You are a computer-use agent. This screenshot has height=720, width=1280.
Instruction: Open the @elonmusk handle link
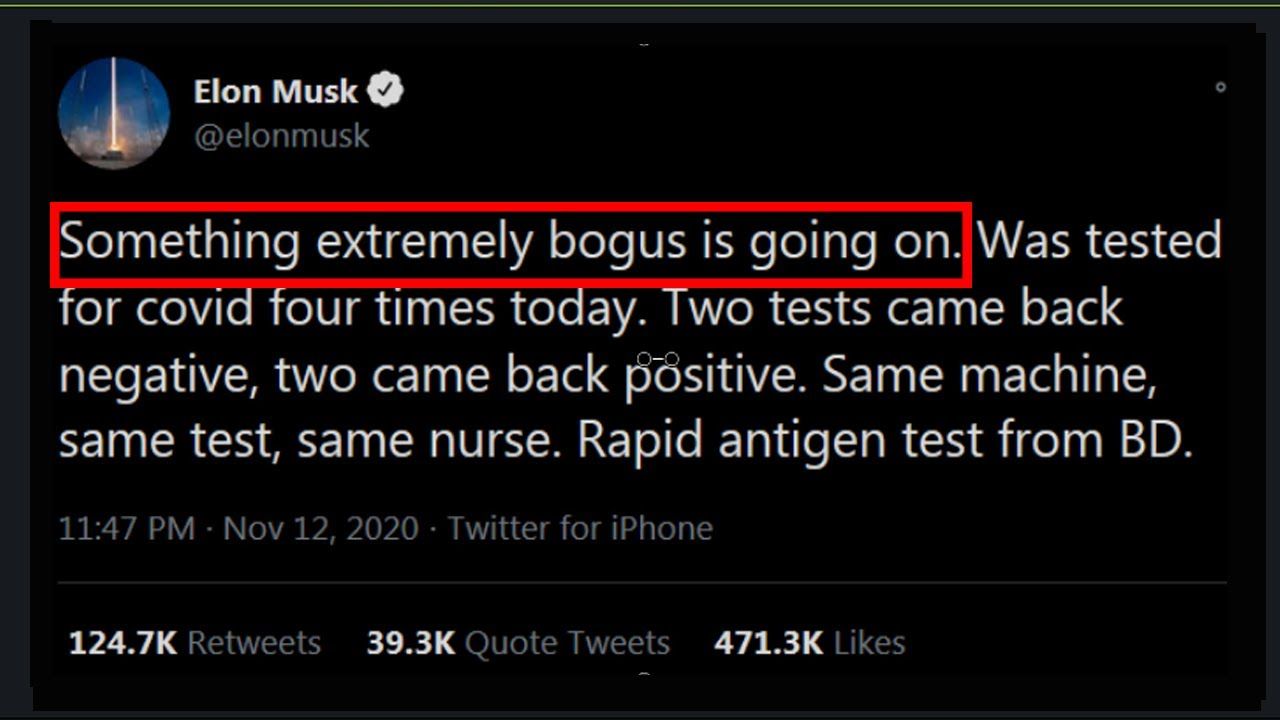(282, 136)
